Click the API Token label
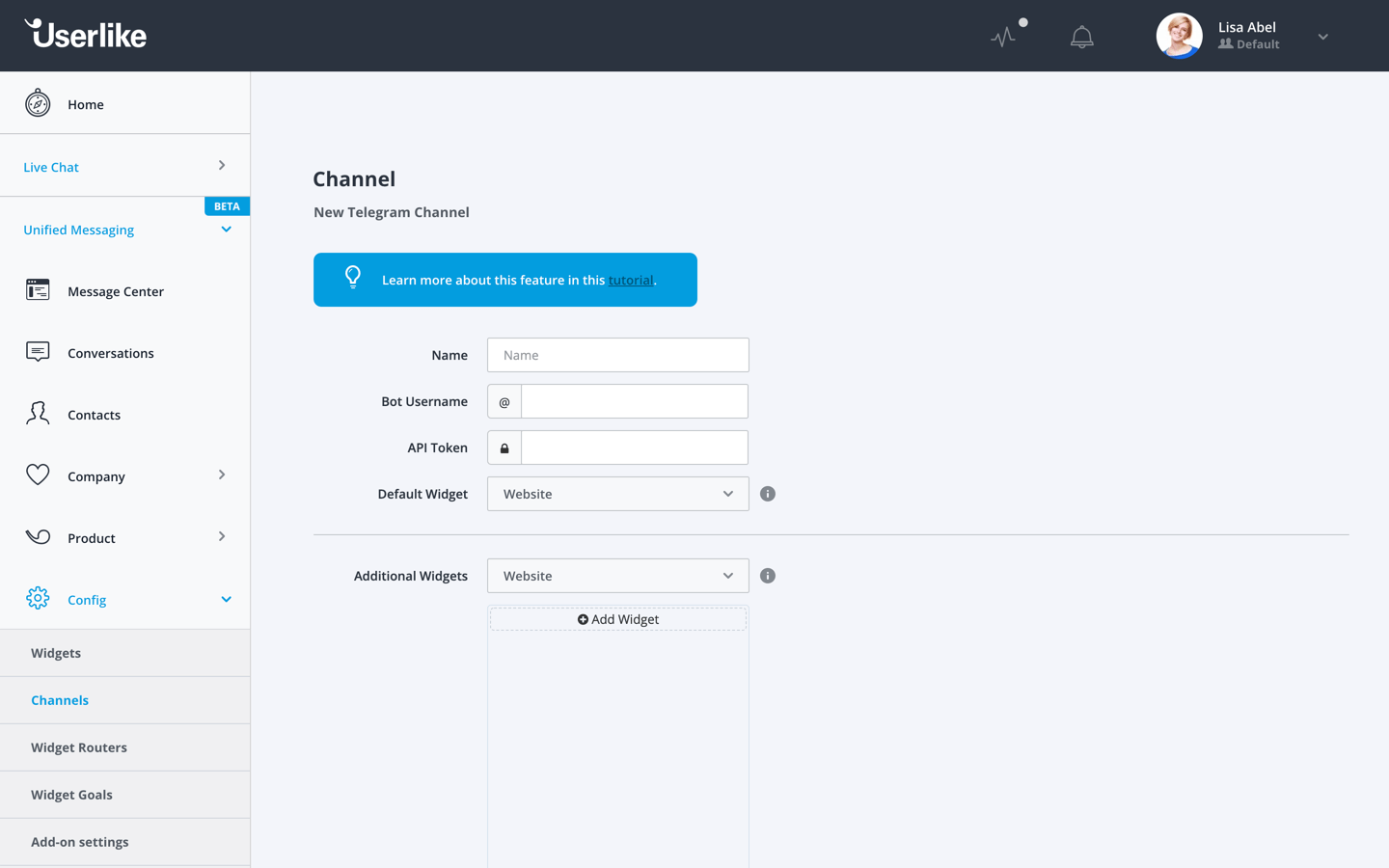The image size is (1389, 868). [437, 448]
